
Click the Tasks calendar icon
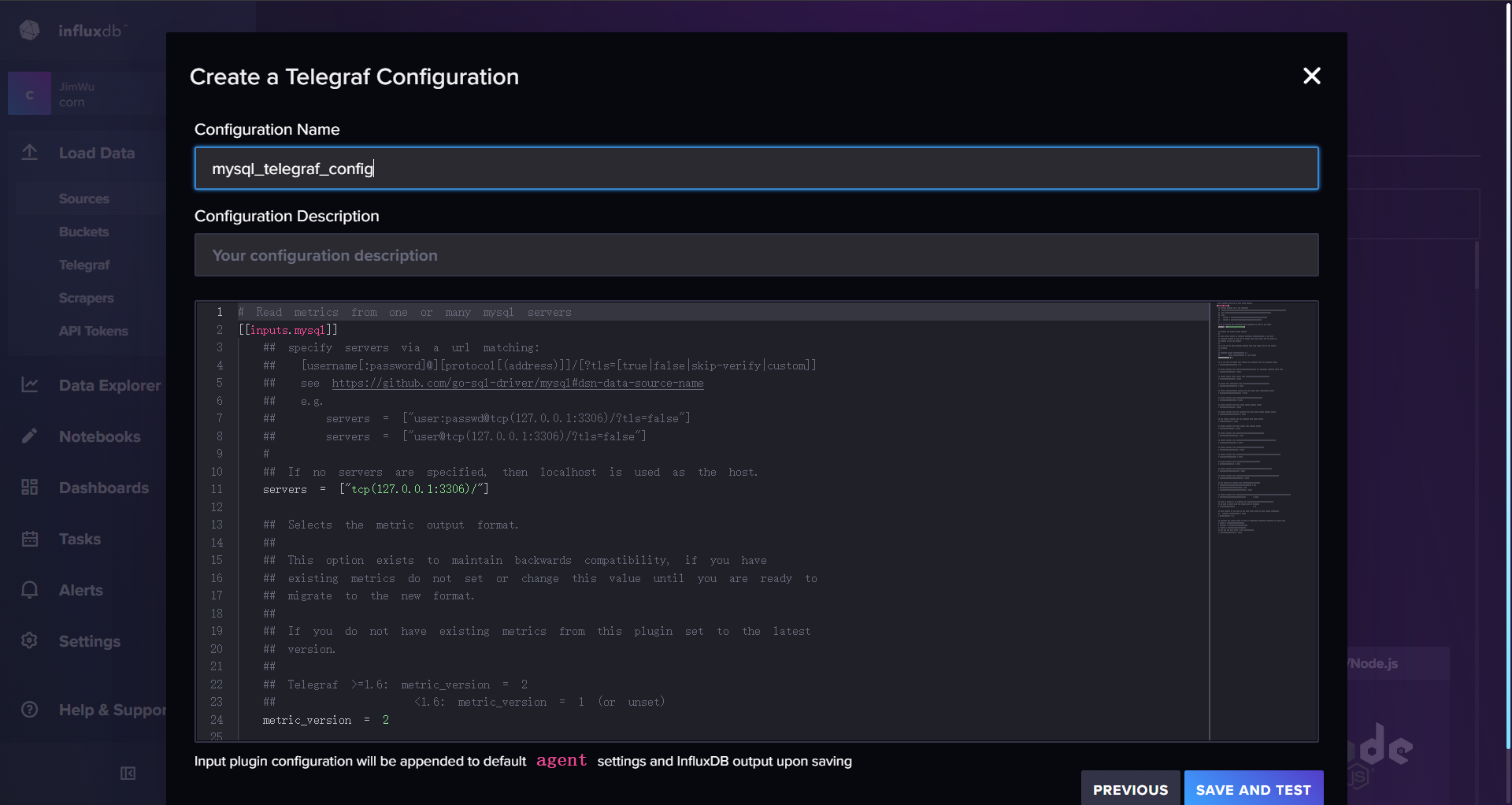(x=30, y=539)
